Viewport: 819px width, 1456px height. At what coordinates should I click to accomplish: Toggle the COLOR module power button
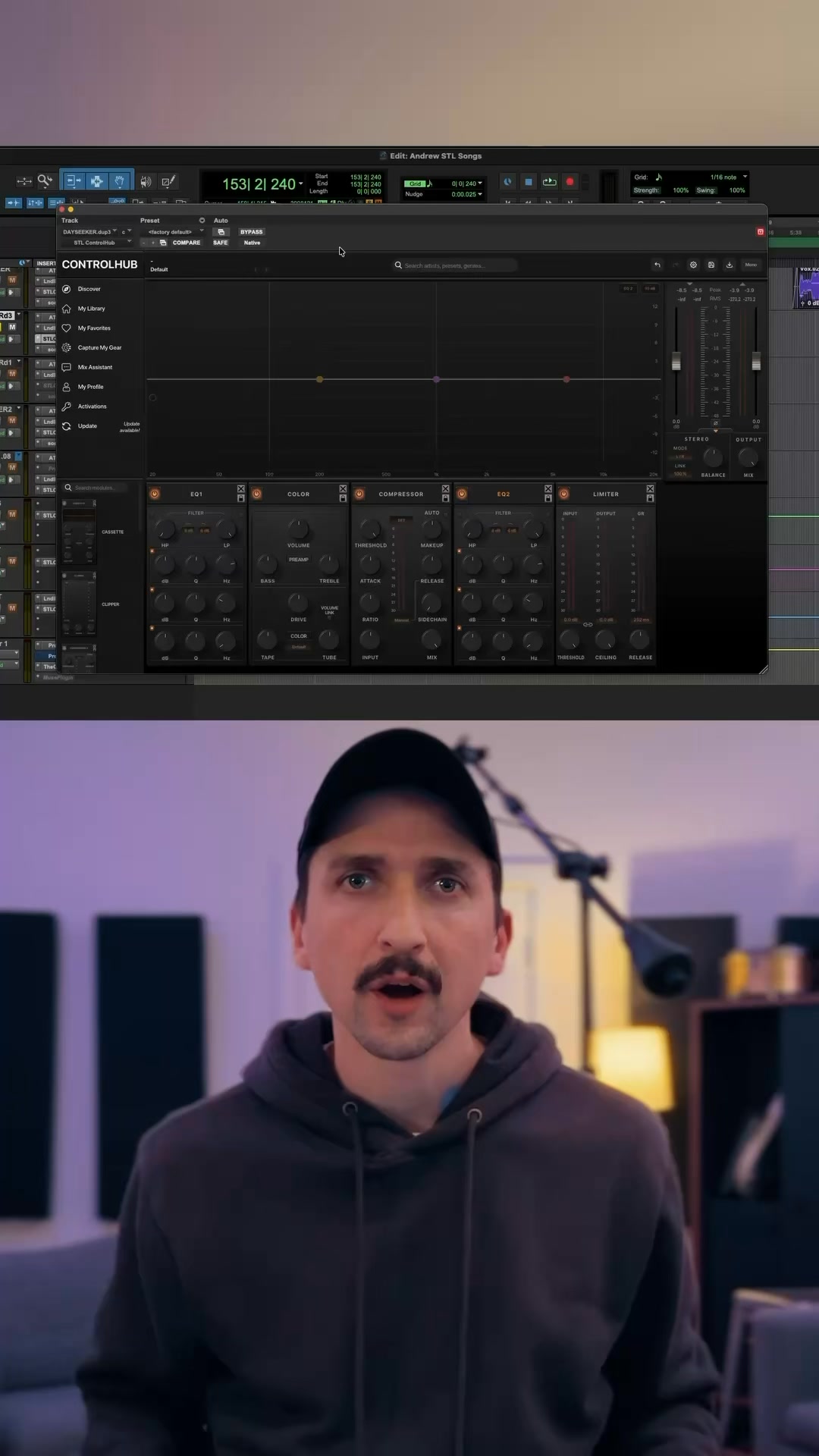coord(257,494)
